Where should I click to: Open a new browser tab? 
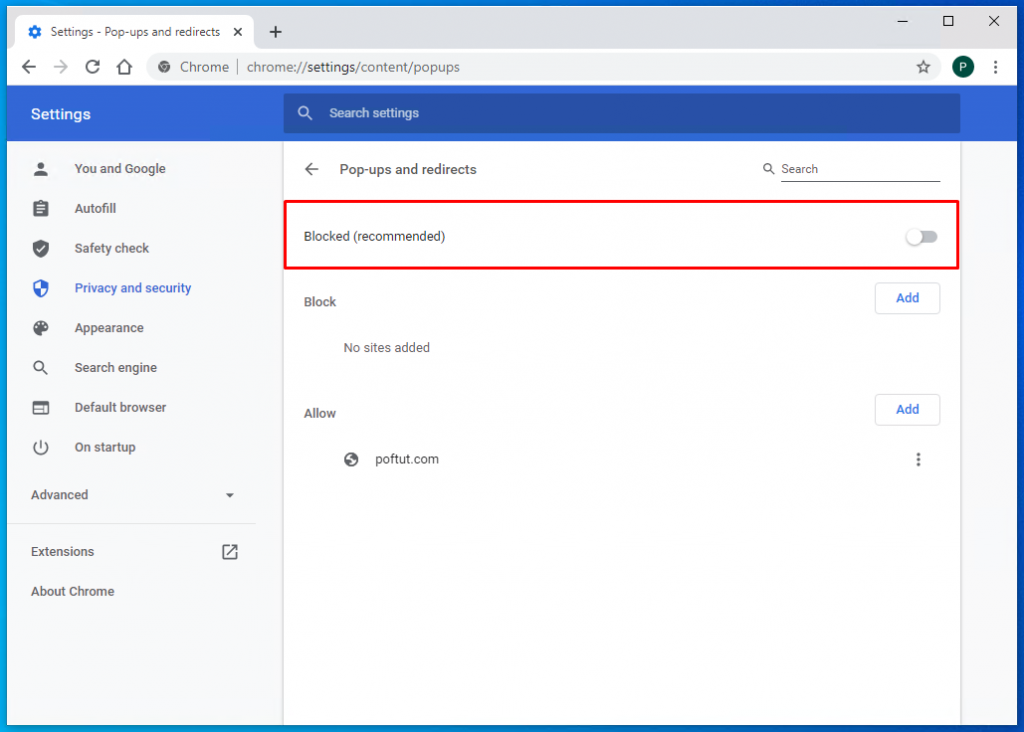pos(276,32)
